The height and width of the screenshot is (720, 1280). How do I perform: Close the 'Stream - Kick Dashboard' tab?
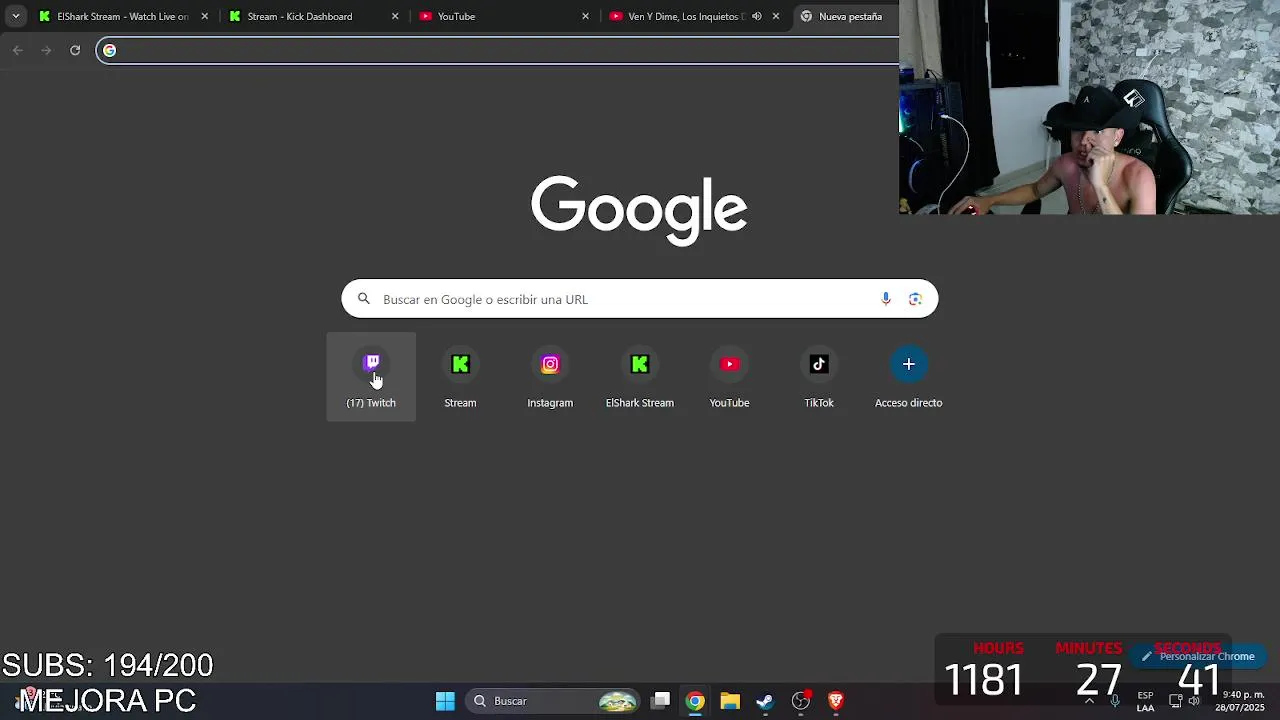(395, 16)
